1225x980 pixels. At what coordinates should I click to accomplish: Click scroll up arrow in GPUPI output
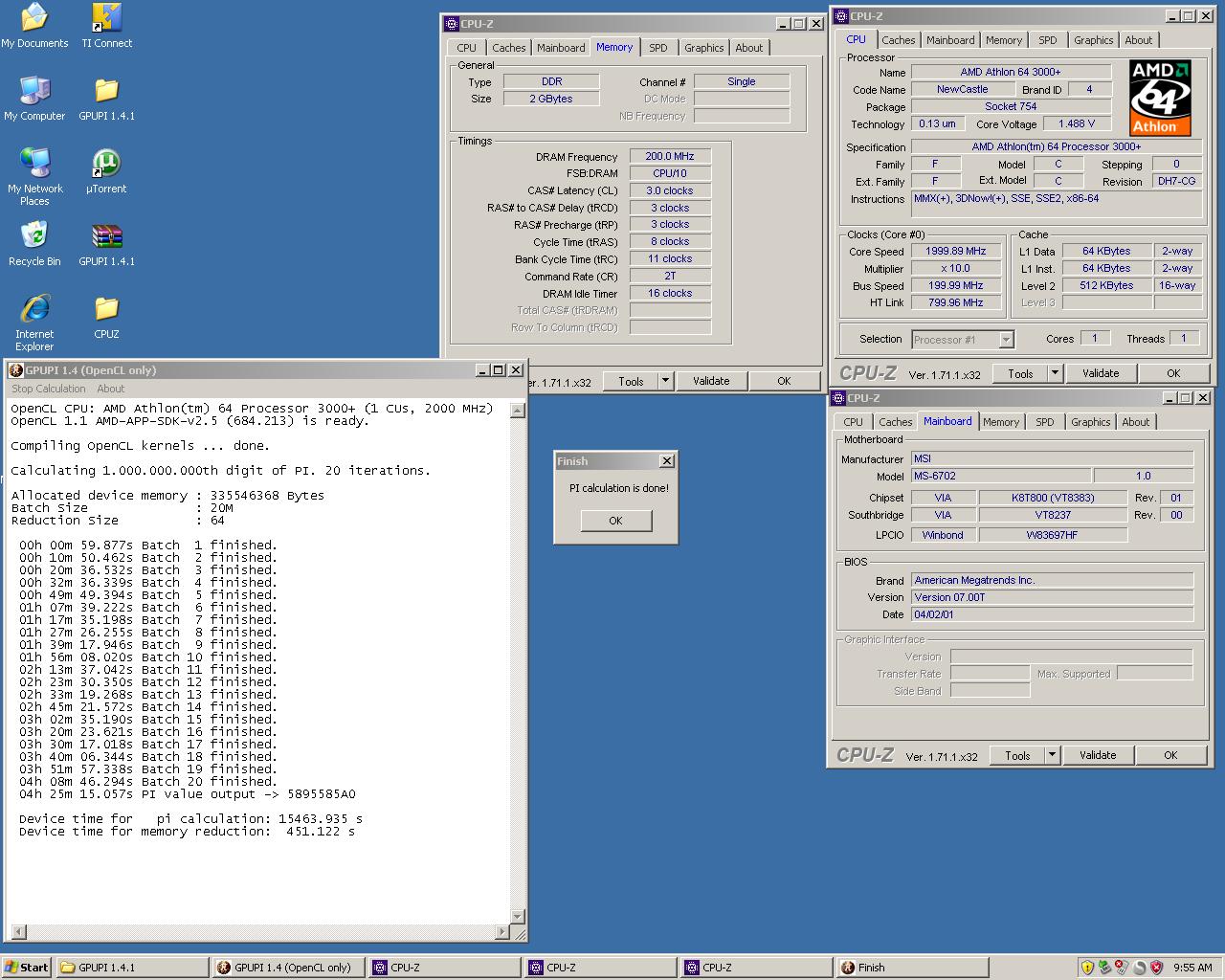[x=518, y=411]
